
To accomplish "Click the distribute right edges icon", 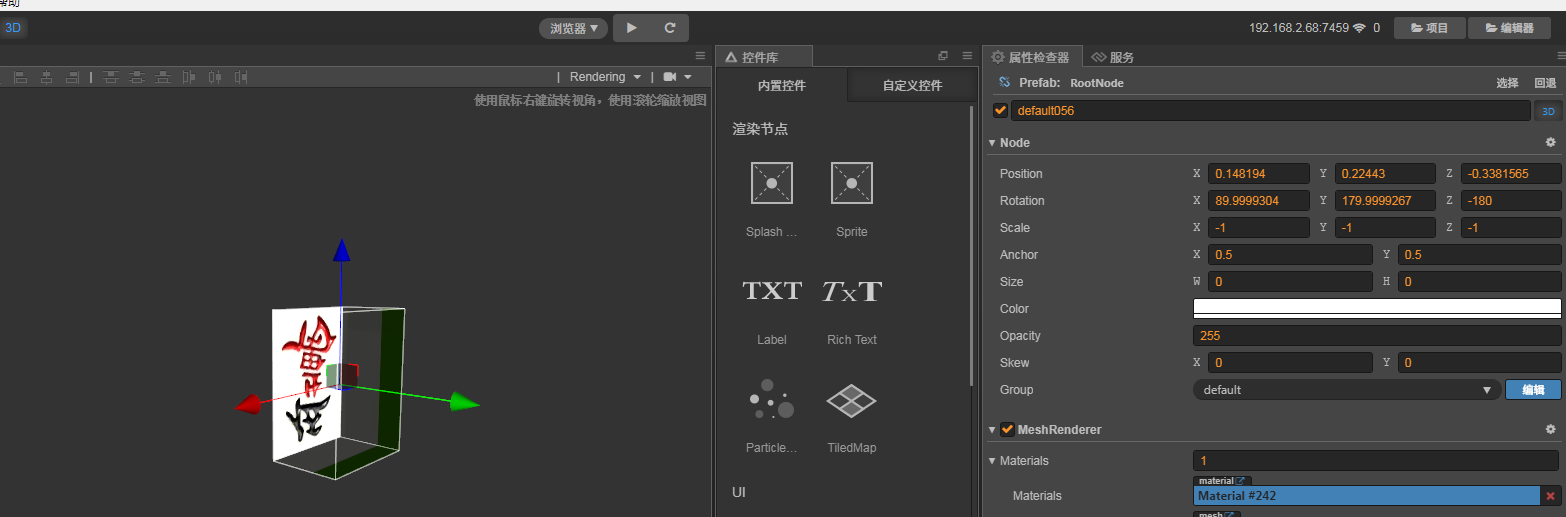I will (241, 77).
